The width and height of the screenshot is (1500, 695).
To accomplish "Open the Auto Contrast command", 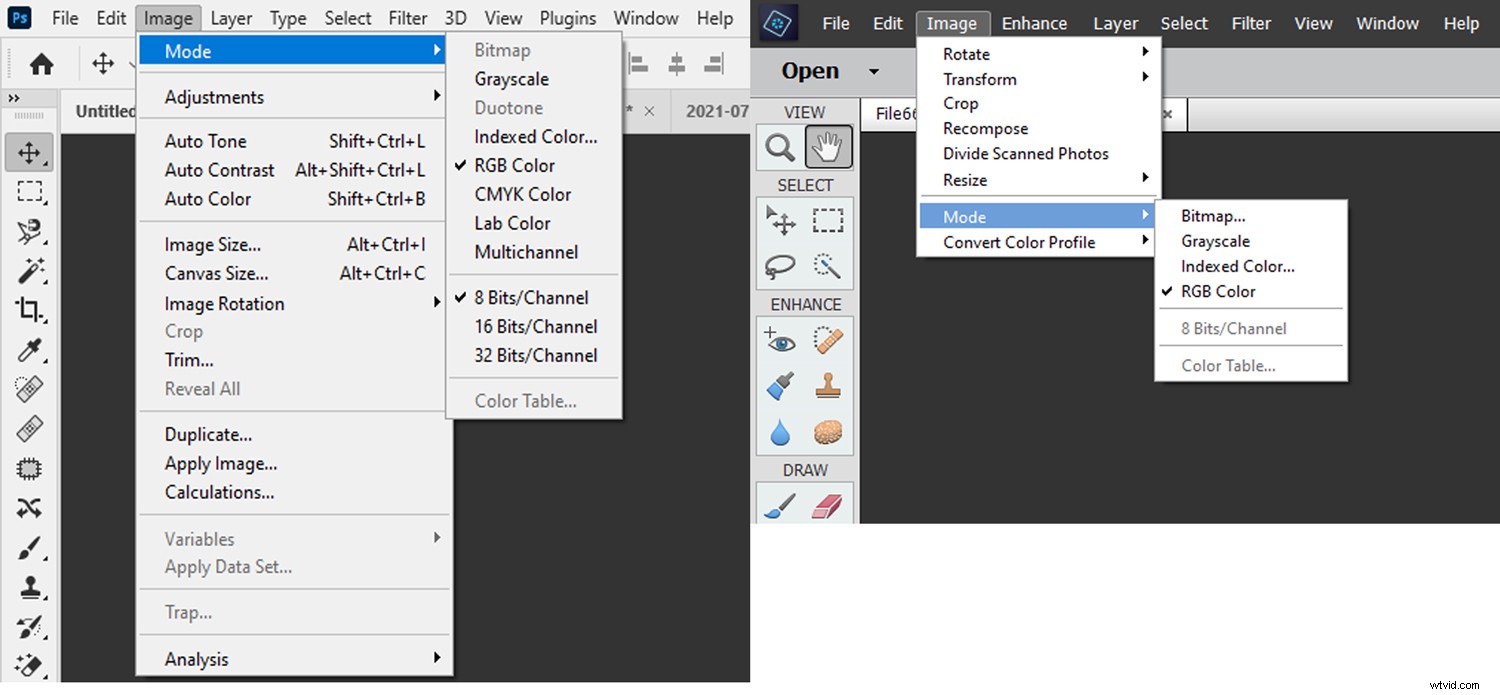I will pos(219,170).
